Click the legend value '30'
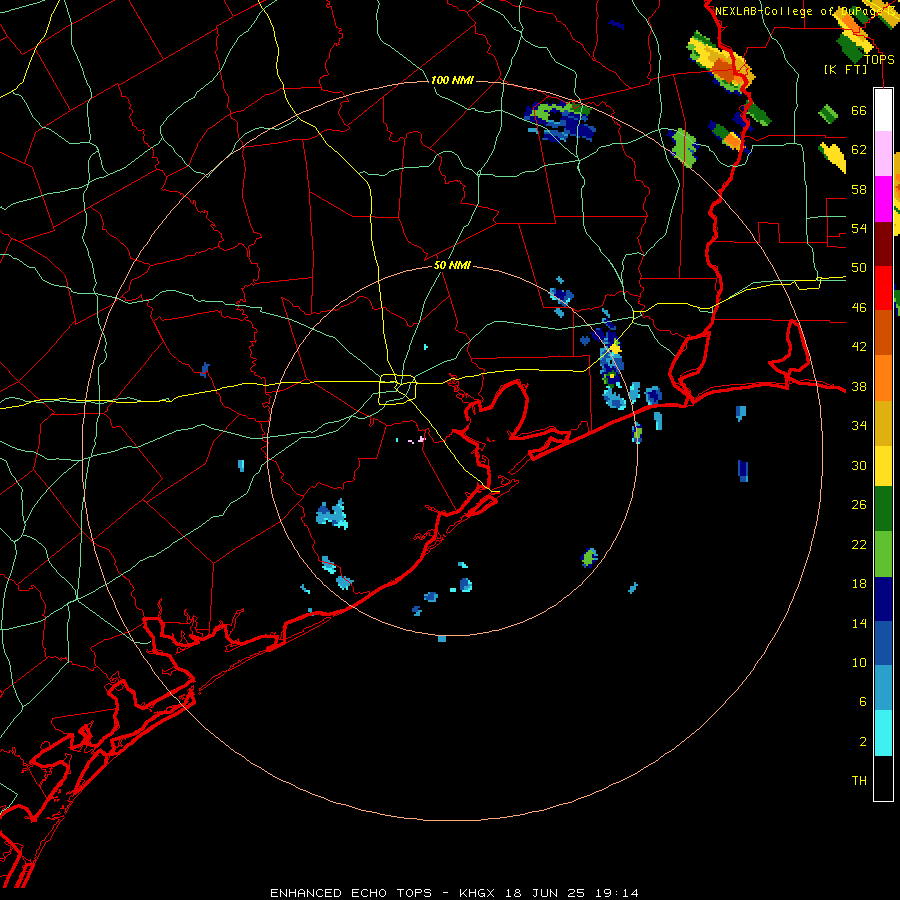The image size is (900, 900). [859, 465]
